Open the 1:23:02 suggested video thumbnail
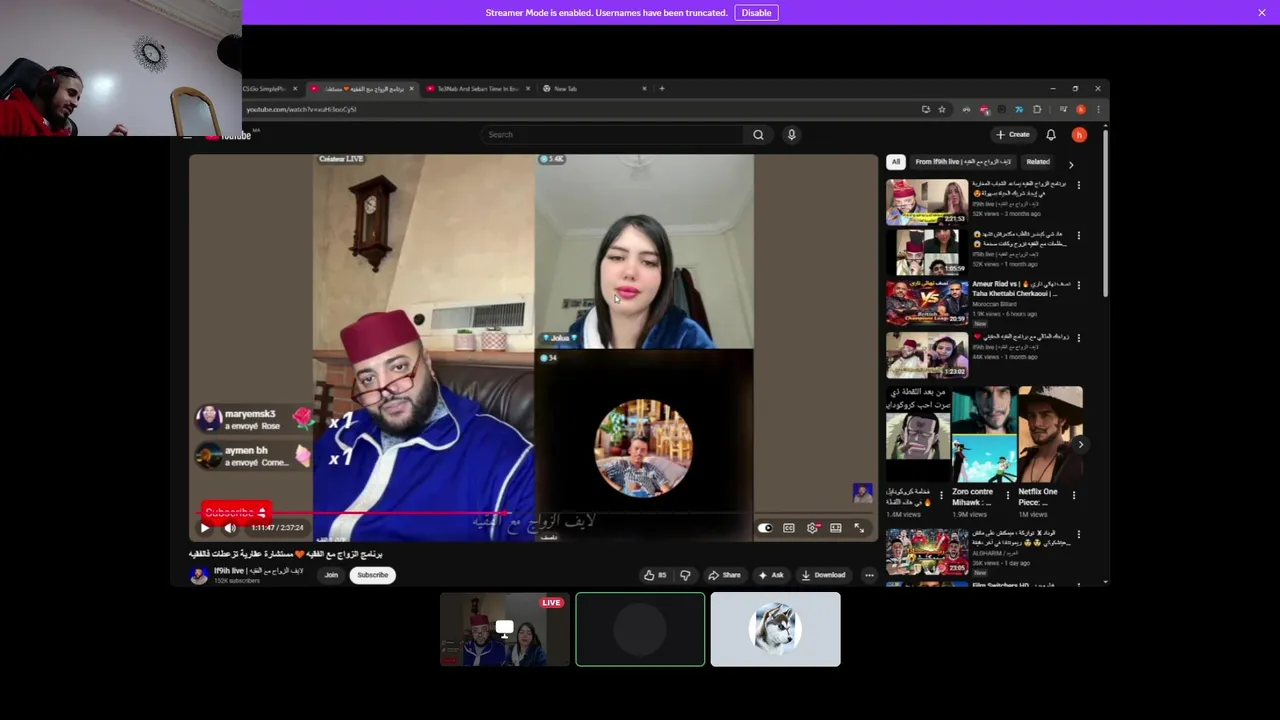 pyautogui.click(x=927, y=354)
